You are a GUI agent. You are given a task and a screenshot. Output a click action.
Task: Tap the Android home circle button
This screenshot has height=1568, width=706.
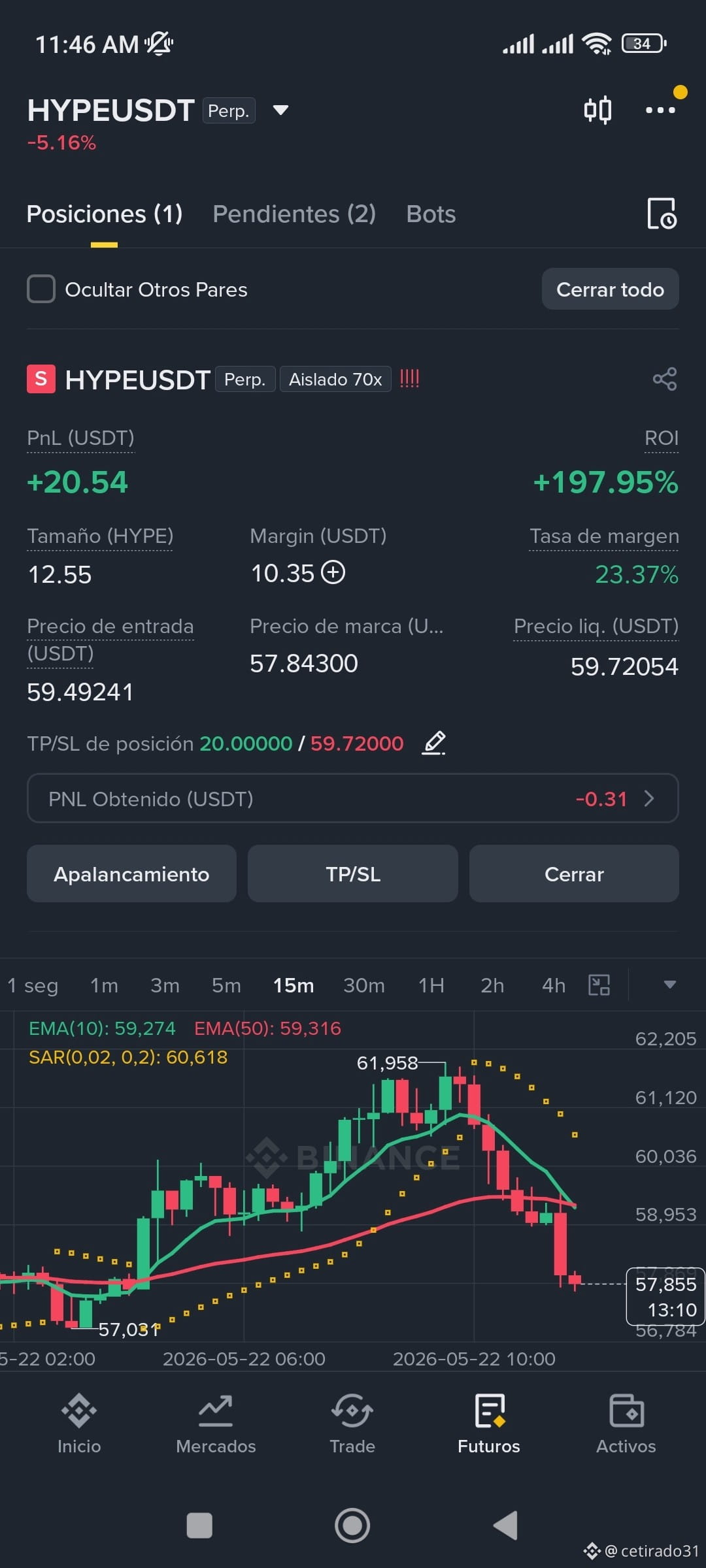tap(352, 1526)
